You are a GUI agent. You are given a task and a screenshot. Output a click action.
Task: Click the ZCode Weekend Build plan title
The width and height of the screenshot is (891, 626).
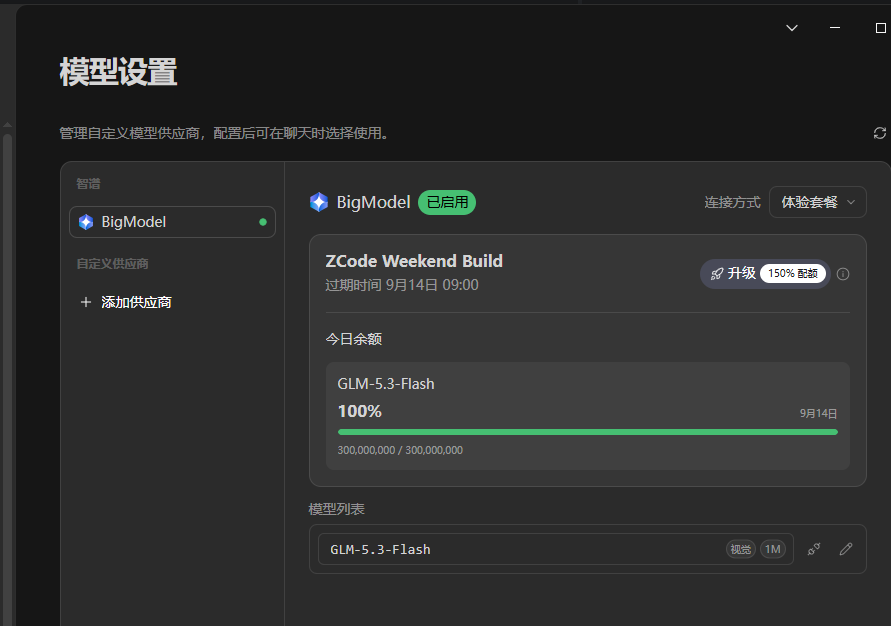(414, 261)
